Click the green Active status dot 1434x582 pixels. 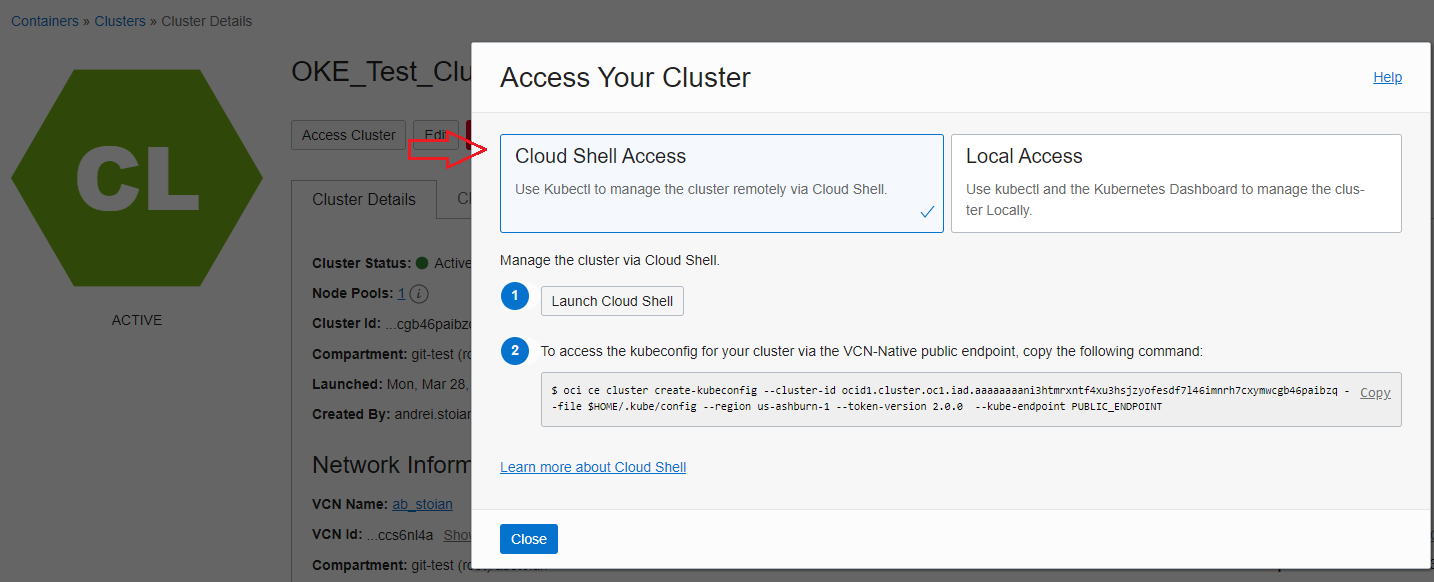[422, 263]
